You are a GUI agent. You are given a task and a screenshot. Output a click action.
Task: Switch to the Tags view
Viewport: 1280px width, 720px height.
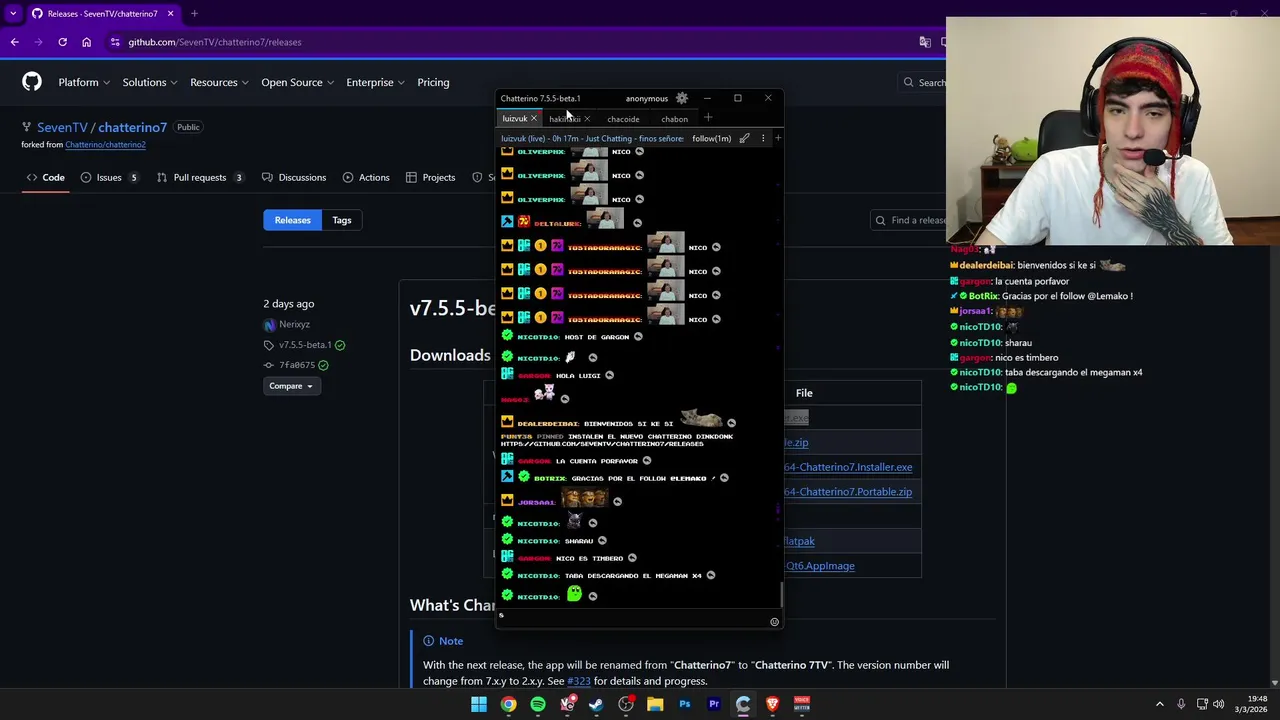tap(342, 220)
